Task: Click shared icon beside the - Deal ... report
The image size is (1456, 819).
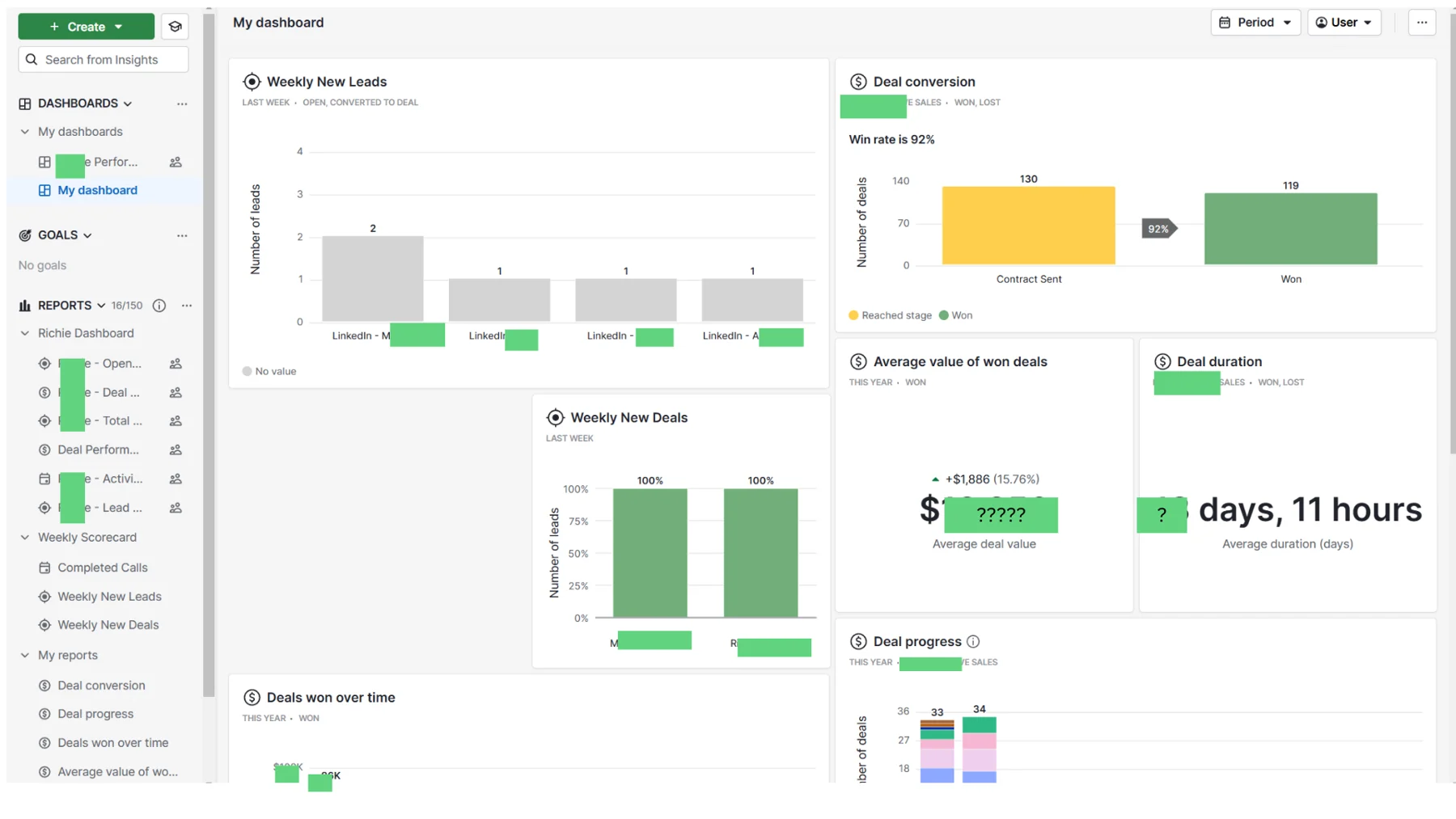Action: tap(176, 392)
